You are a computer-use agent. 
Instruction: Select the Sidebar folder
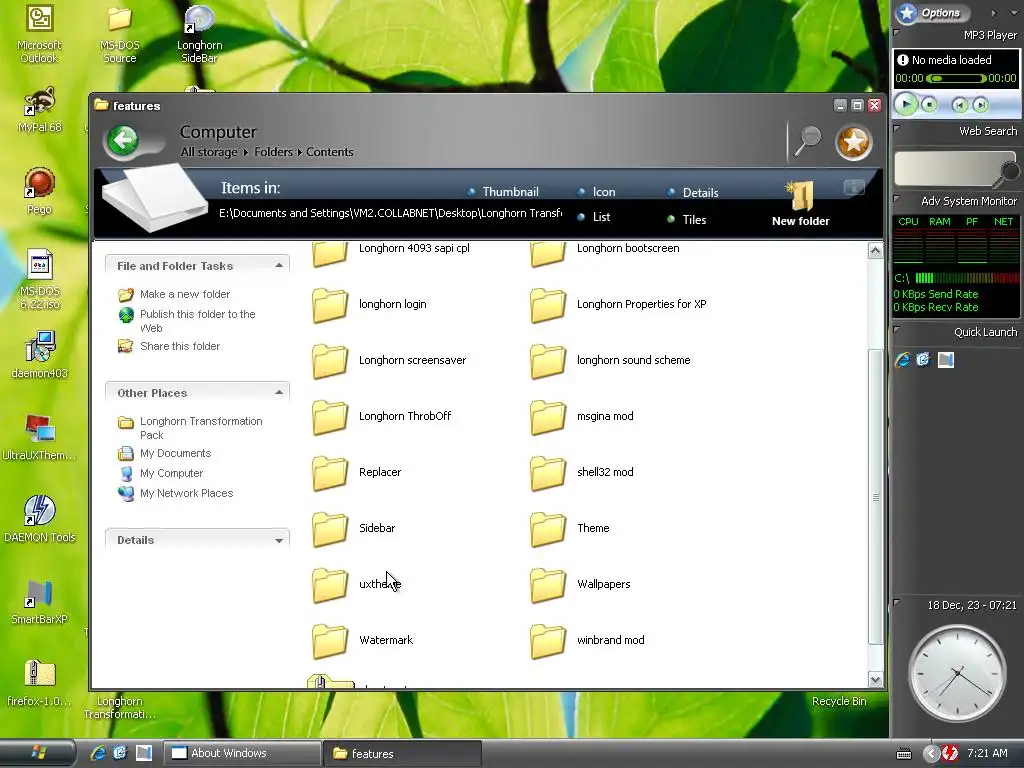(x=353, y=528)
